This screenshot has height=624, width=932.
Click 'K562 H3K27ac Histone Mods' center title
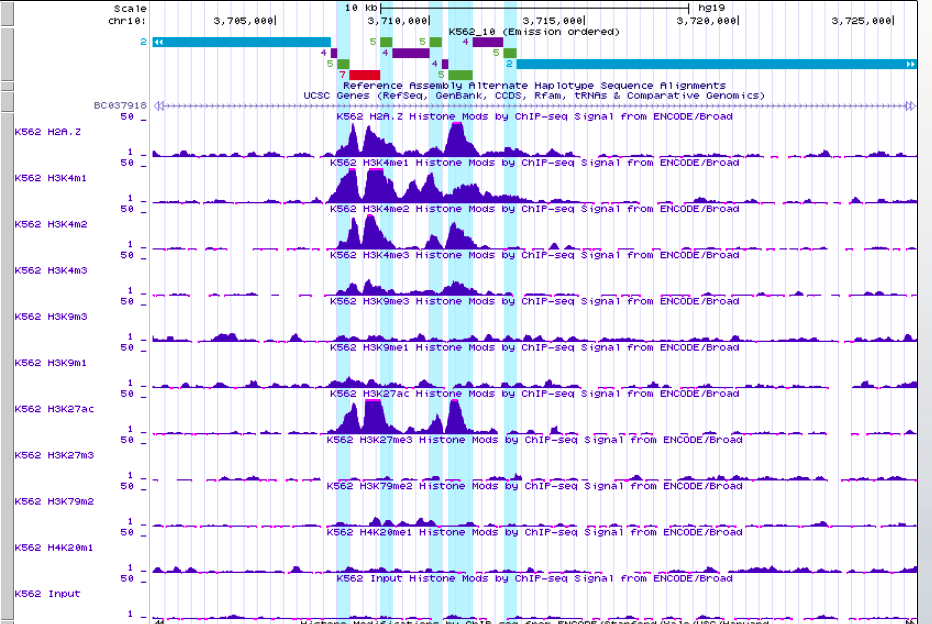coord(534,394)
